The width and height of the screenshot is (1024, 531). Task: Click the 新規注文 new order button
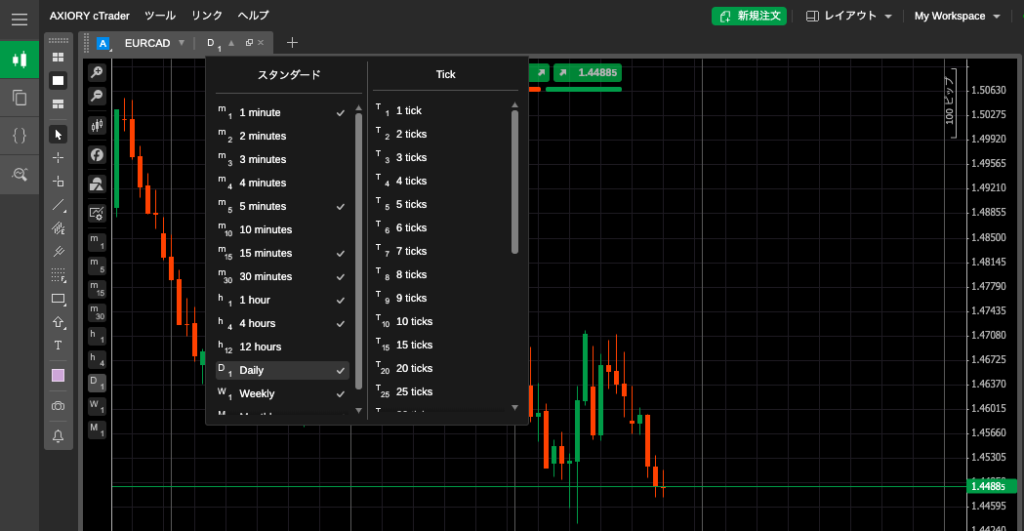750,16
